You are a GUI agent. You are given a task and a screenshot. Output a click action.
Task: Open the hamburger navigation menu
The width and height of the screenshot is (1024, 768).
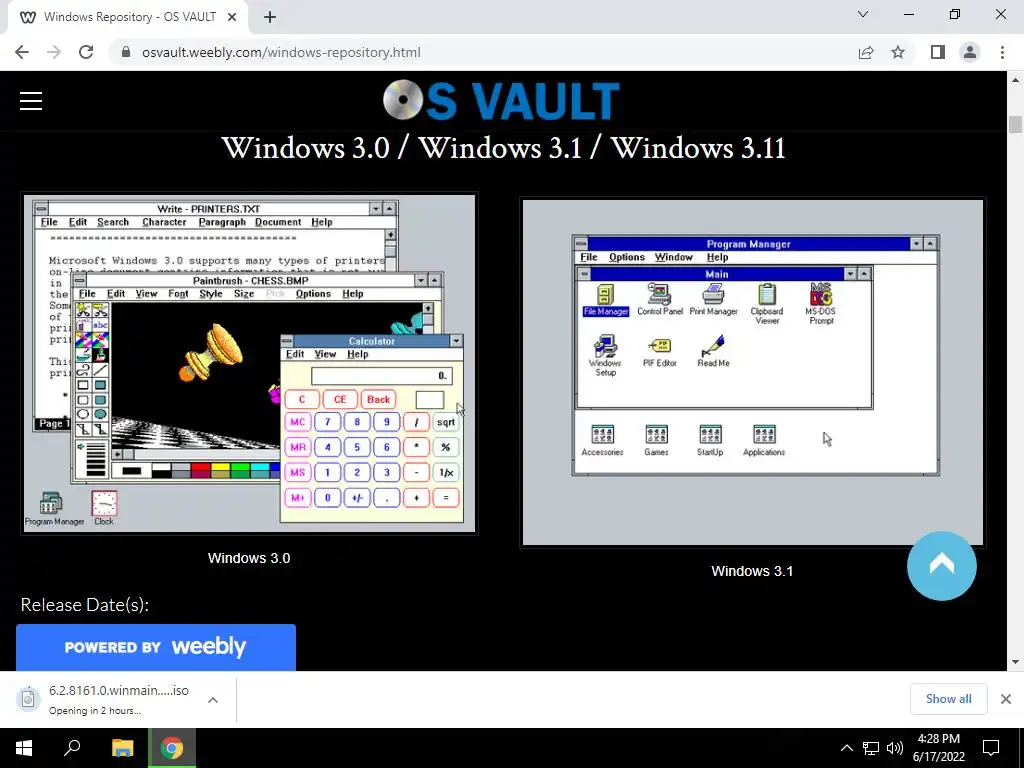pos(31,101)
